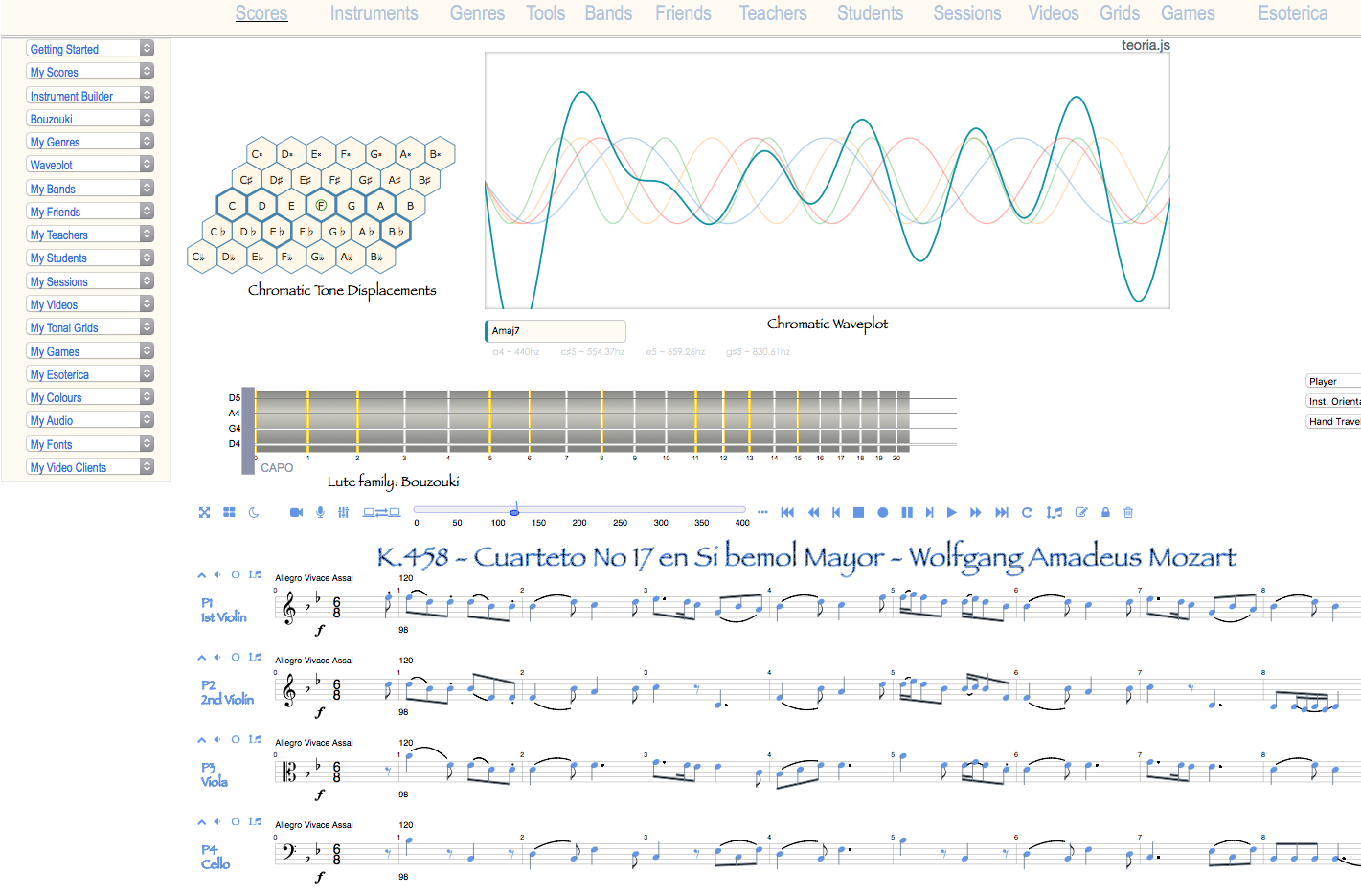
Task: Click the video camera recording icon
Action: [296, 512]
